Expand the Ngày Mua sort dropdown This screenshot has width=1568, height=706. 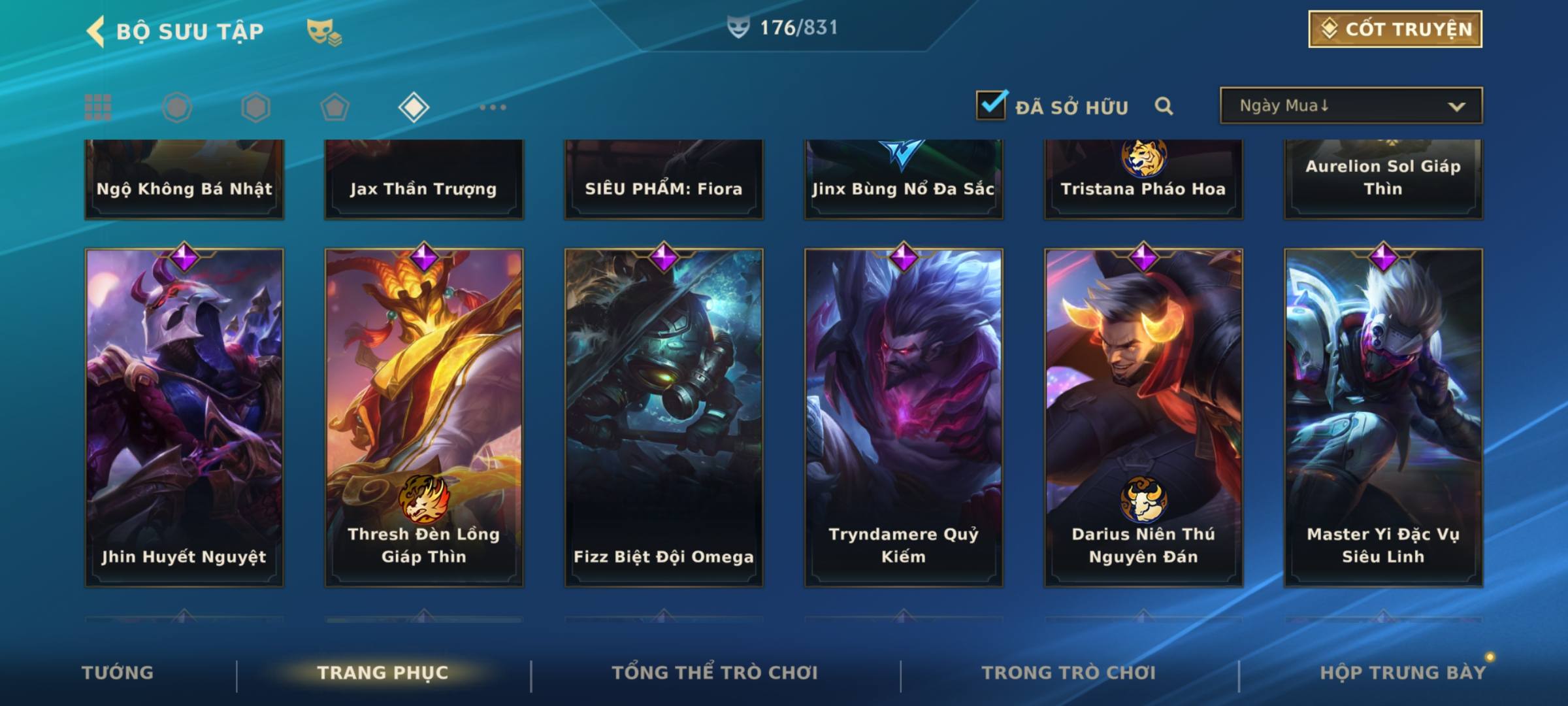[1351, 105]
